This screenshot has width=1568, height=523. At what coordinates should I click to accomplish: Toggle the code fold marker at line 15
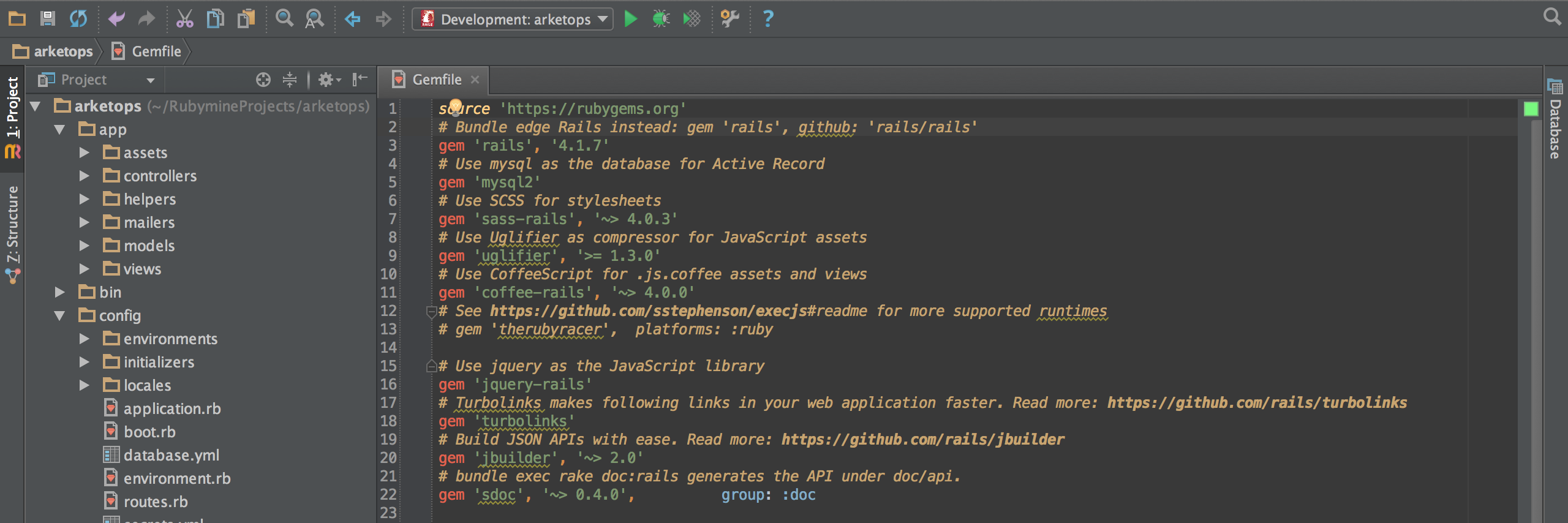431,366
